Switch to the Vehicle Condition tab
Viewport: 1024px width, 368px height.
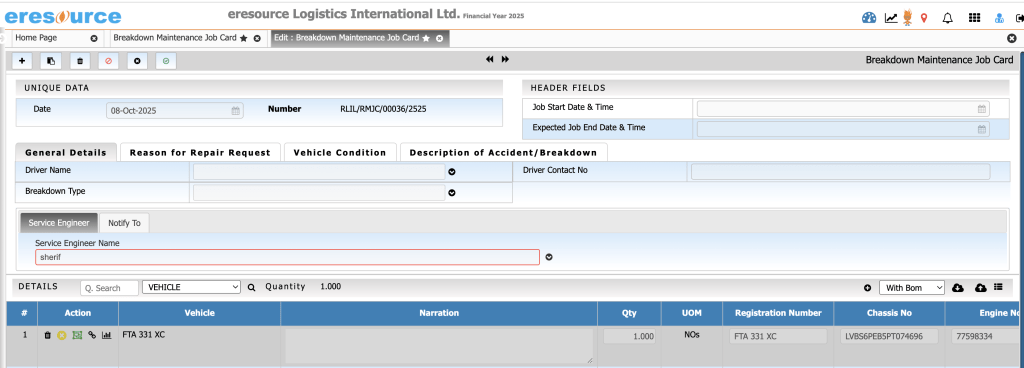coord(340,153)
